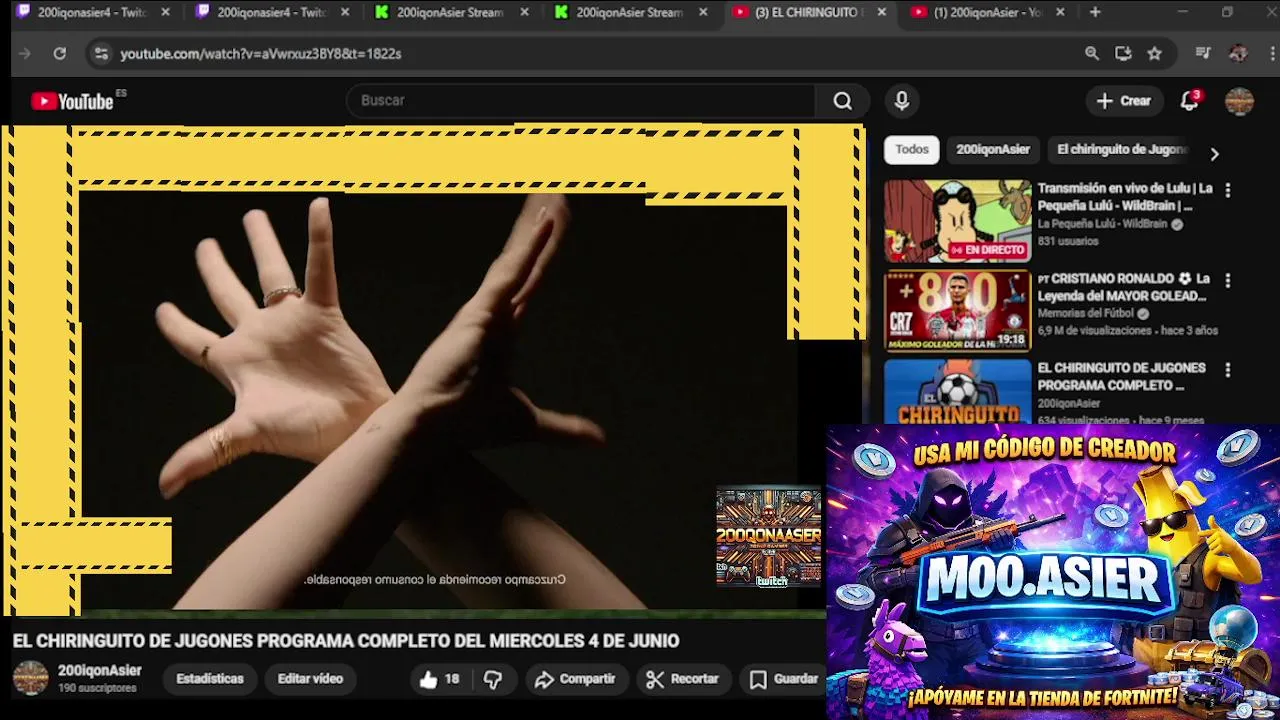
Task: Open the Crear menu
Action: [1123, 101]
